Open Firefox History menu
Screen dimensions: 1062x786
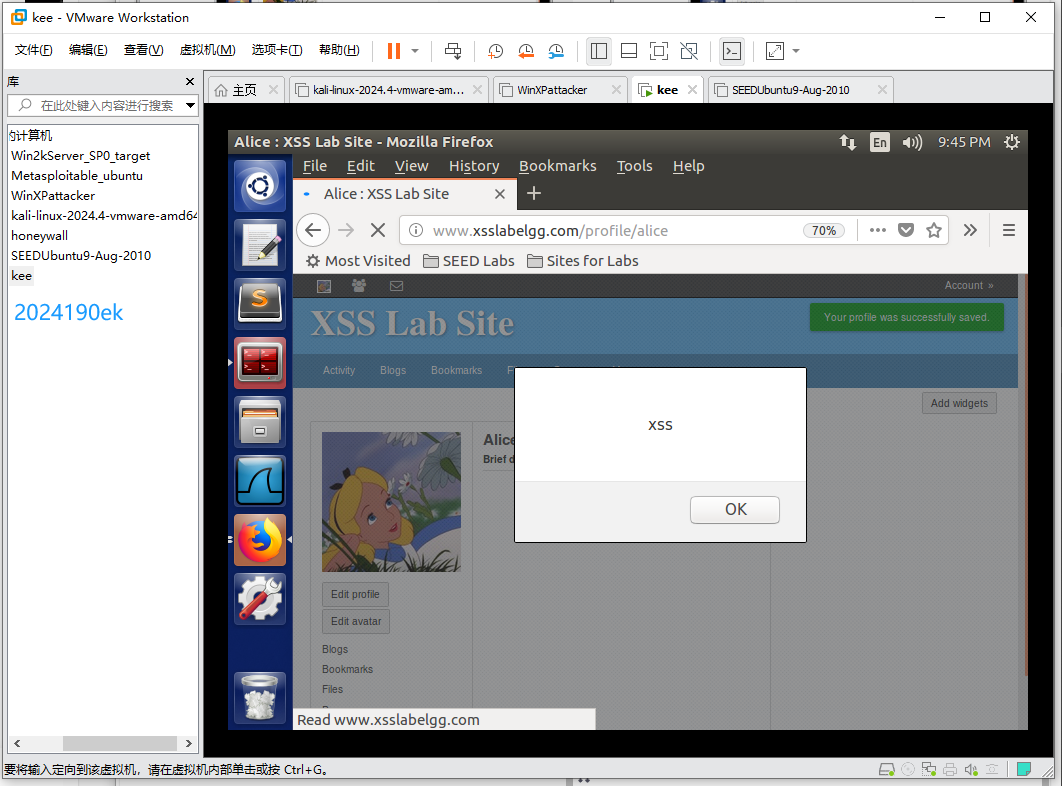[x=474, y=166]
